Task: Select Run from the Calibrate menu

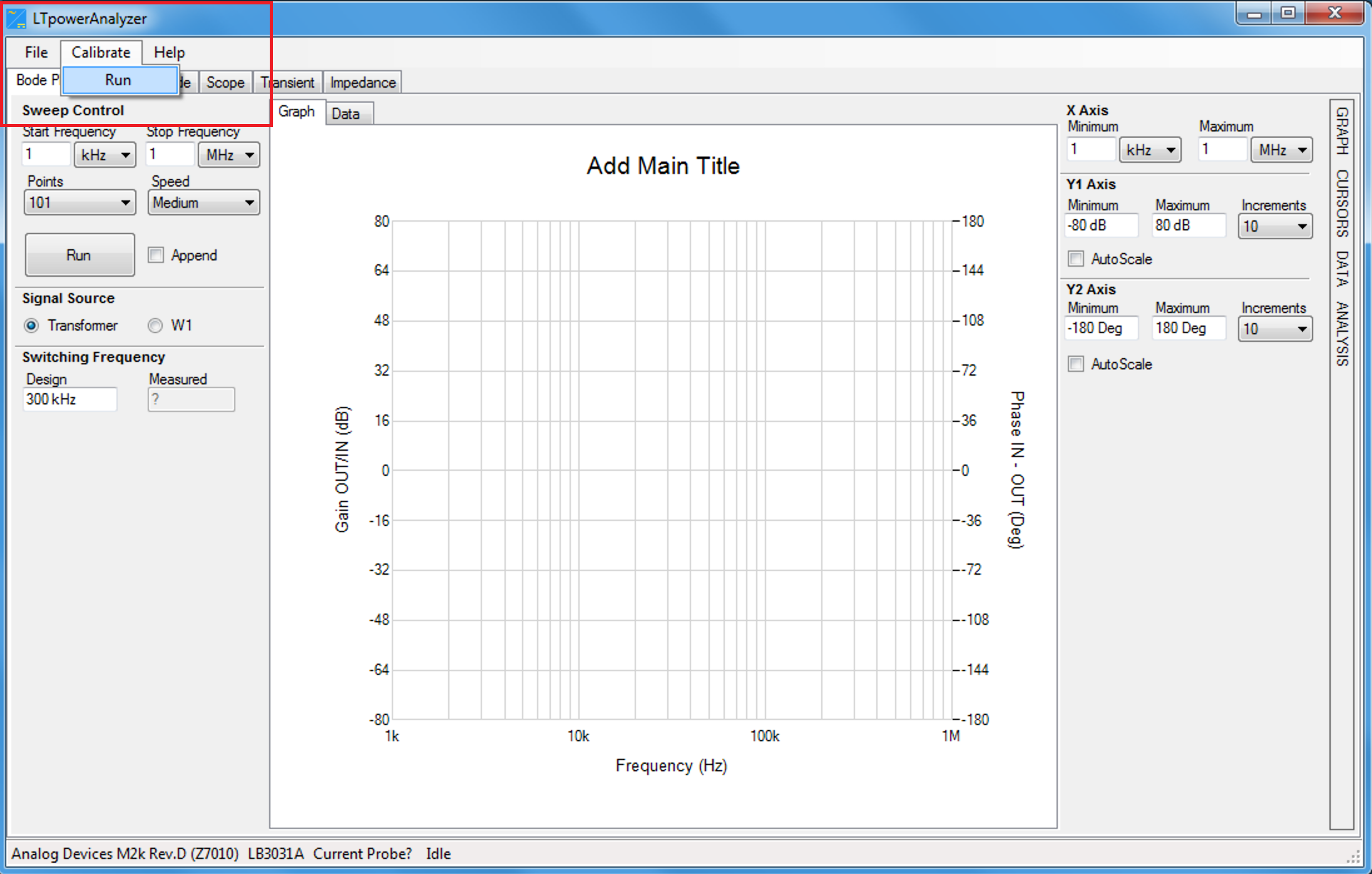Action: [x=119, y=80]
